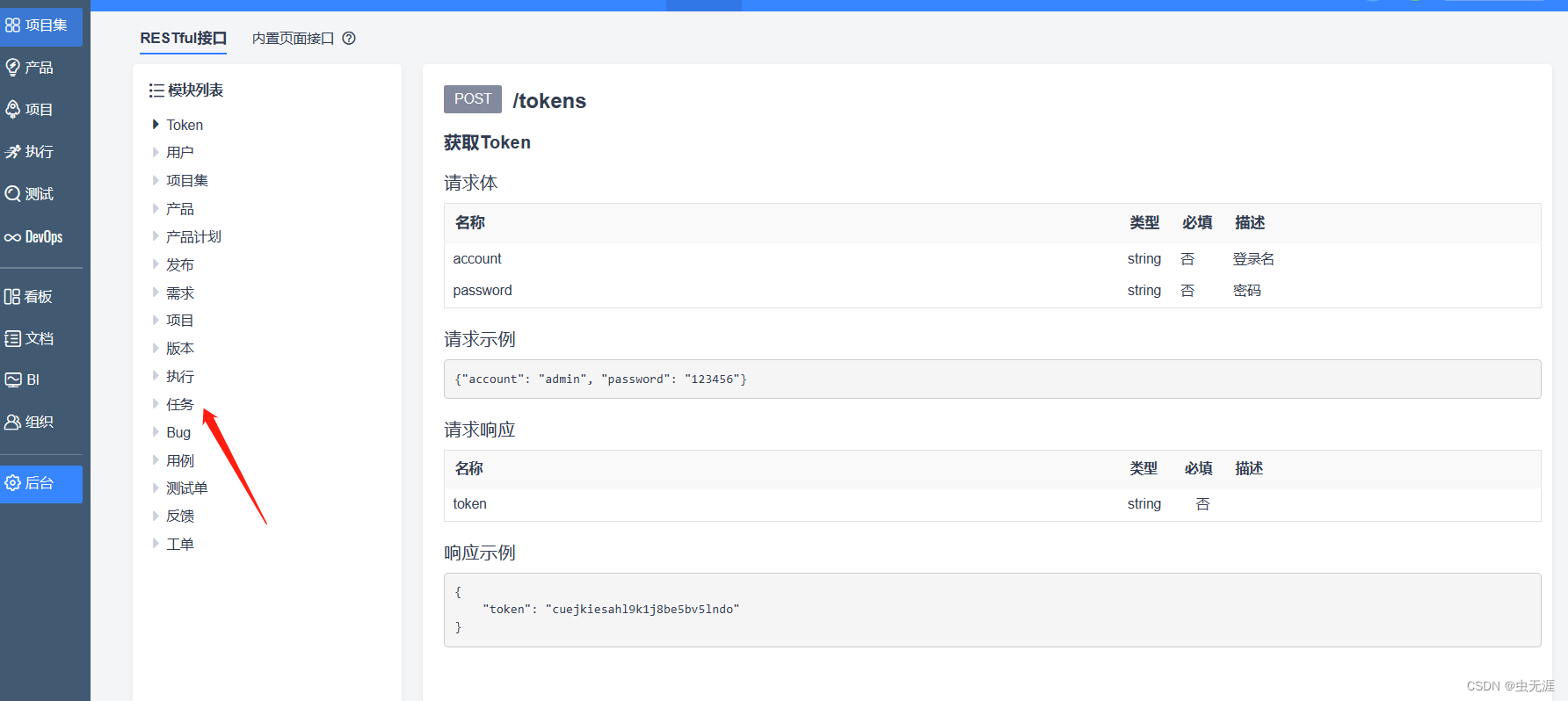Click the 后台 gear icon
This screenshot has width=1568, height=701.
(x=12, y=483)
